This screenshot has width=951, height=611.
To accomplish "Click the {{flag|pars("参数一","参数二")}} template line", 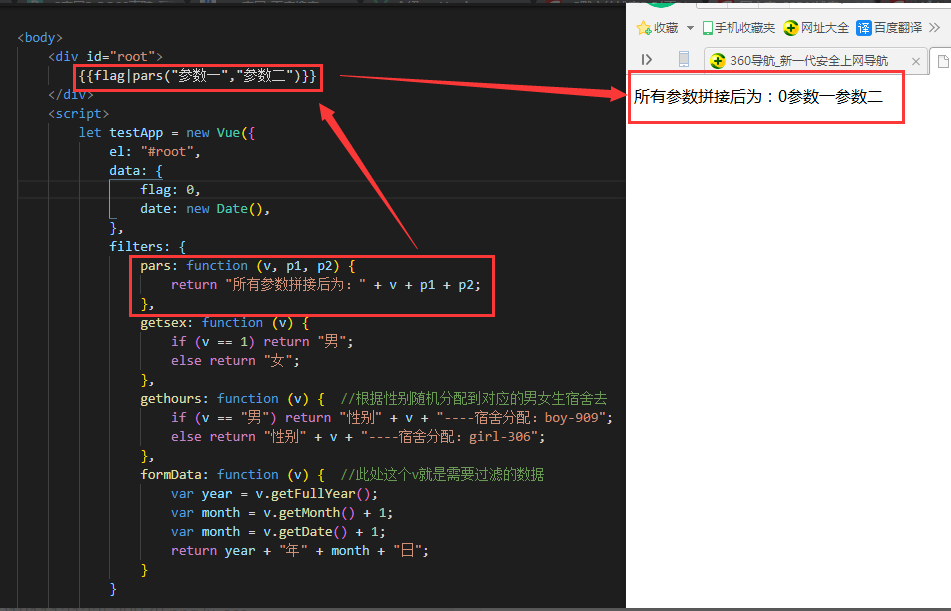I will click(x=198, y=75).
